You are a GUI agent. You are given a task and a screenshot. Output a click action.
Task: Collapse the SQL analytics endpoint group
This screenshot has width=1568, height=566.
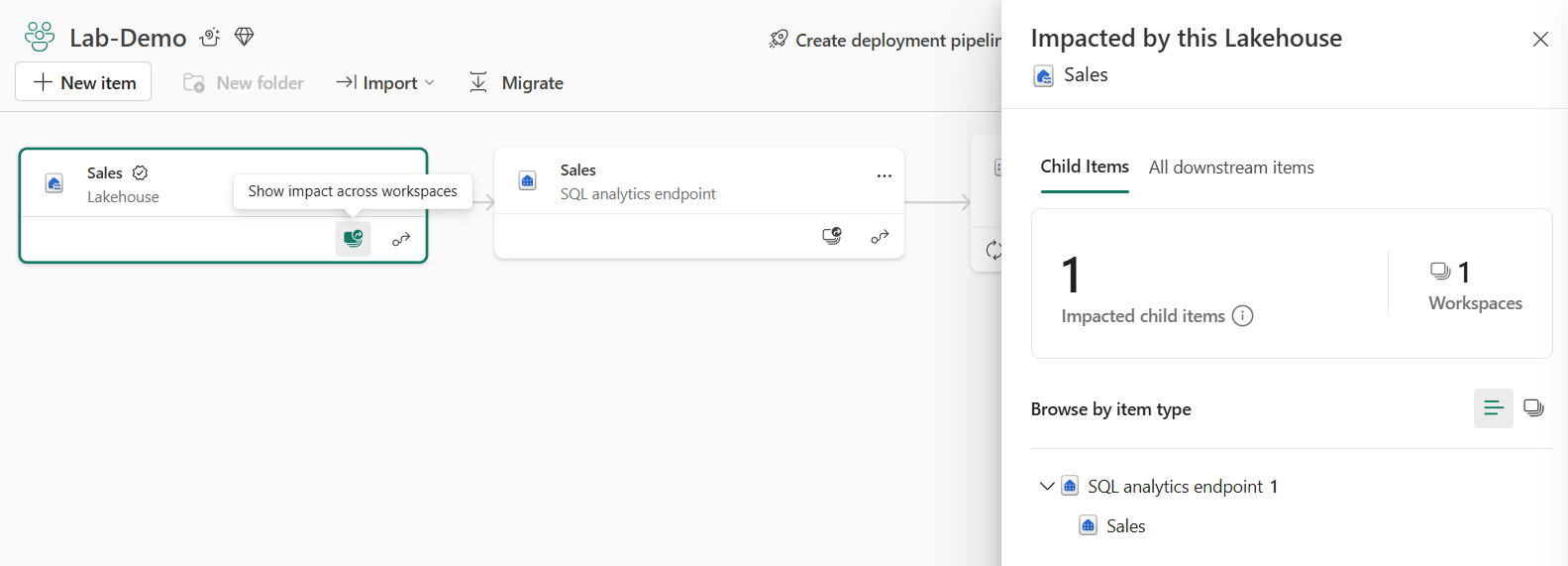tap(1047, 486)
